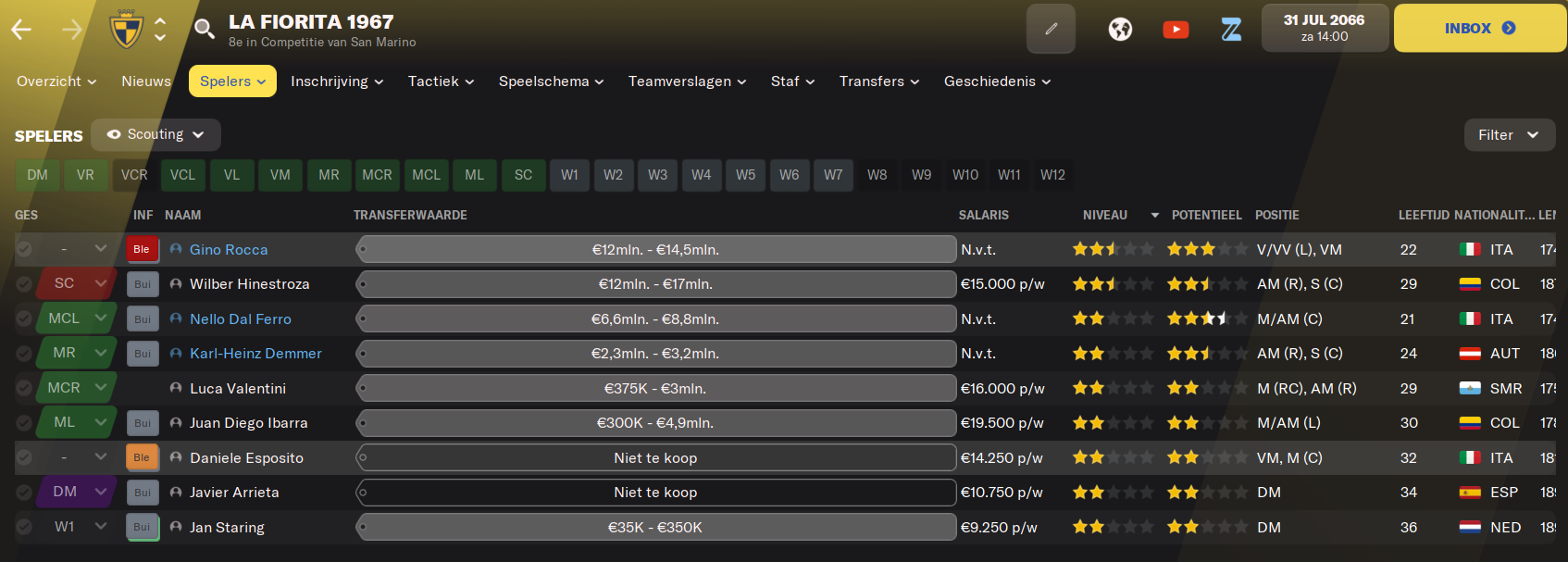Go back with the left arrow
The image size is (1568, 562).
tap(21, 30)
